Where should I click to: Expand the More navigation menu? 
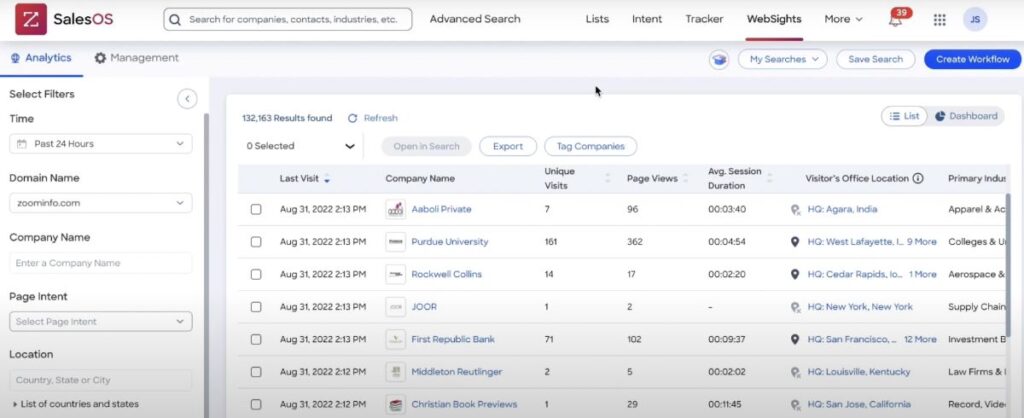pos(843,20)
